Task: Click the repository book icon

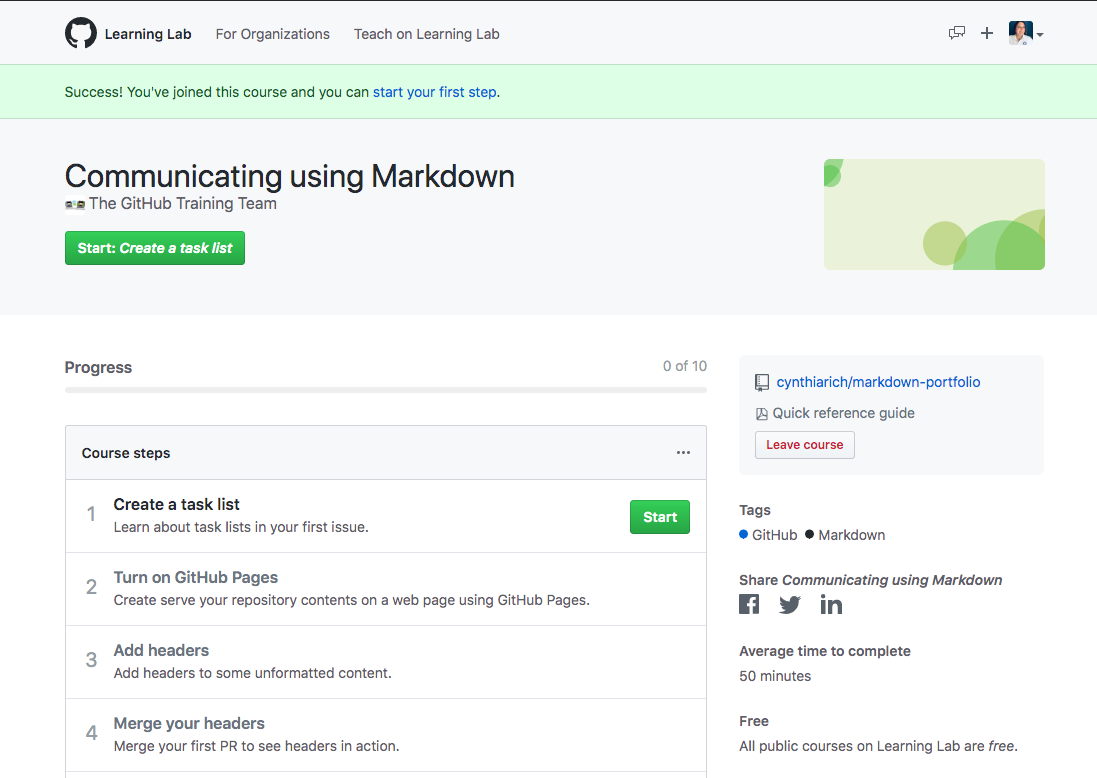Action: pyautogui.click(x=762, y=383)
